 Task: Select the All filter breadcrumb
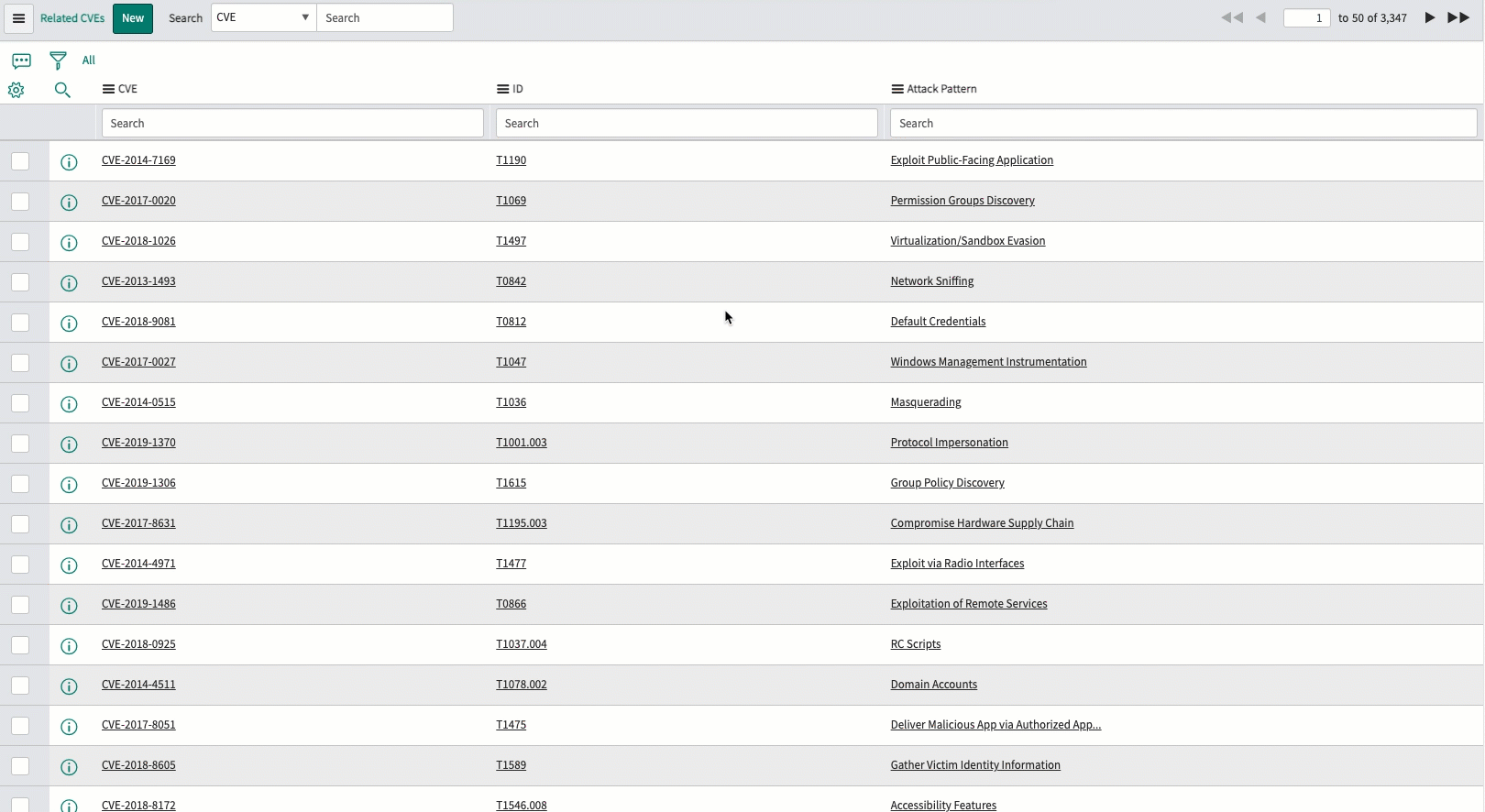coord(88,60)
